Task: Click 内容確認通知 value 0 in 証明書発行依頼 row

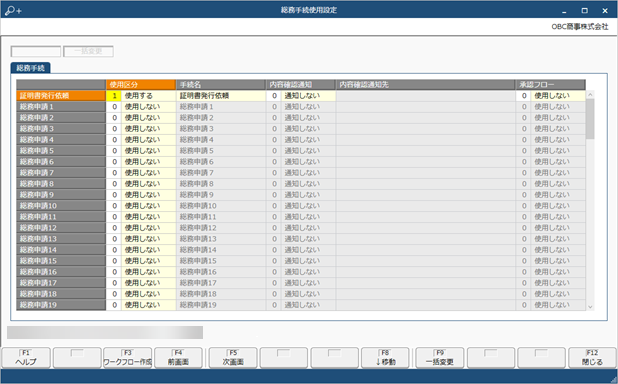Action: point(274,95)
